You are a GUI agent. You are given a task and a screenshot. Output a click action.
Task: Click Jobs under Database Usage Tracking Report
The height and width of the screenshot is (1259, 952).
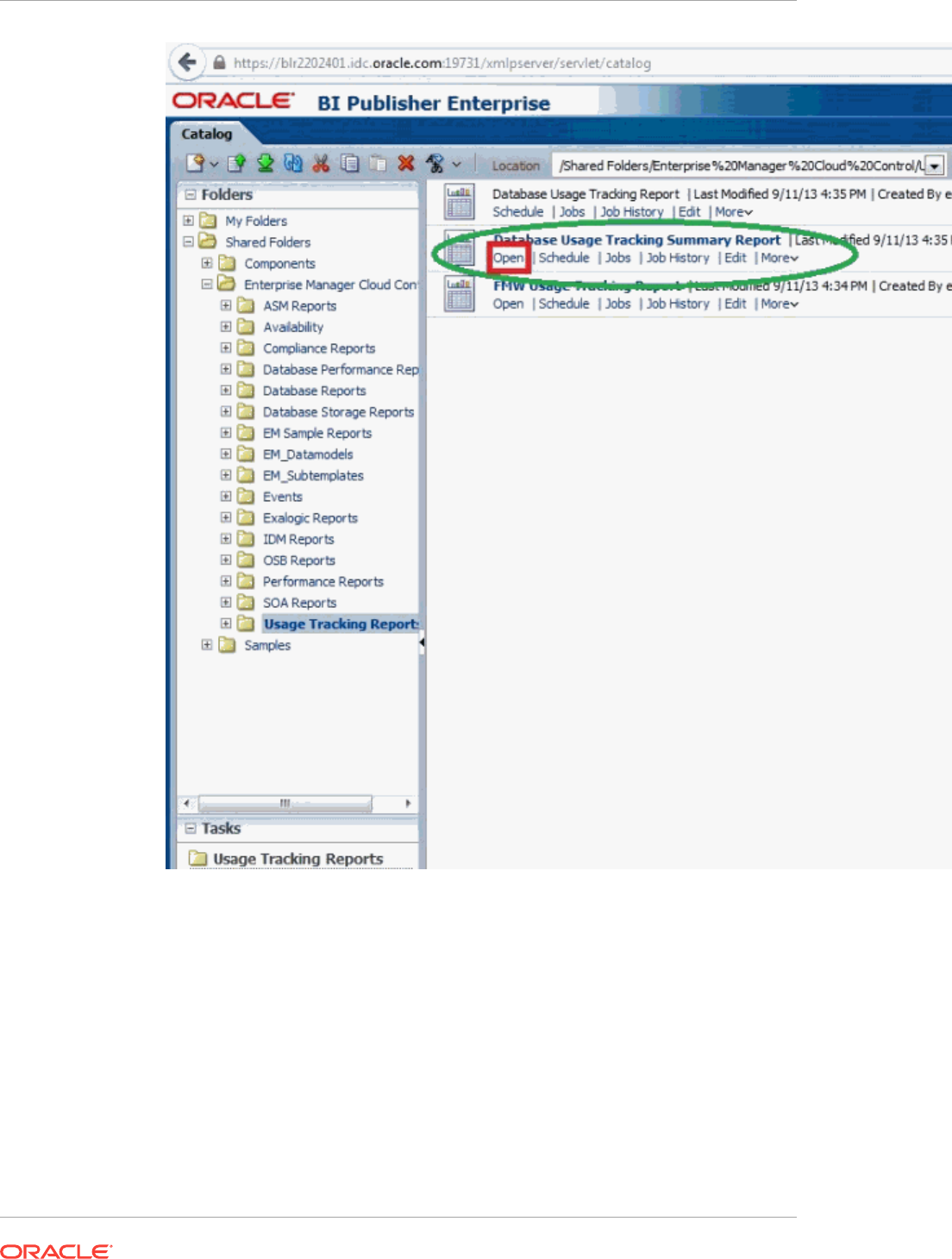[x=572, y=212]
